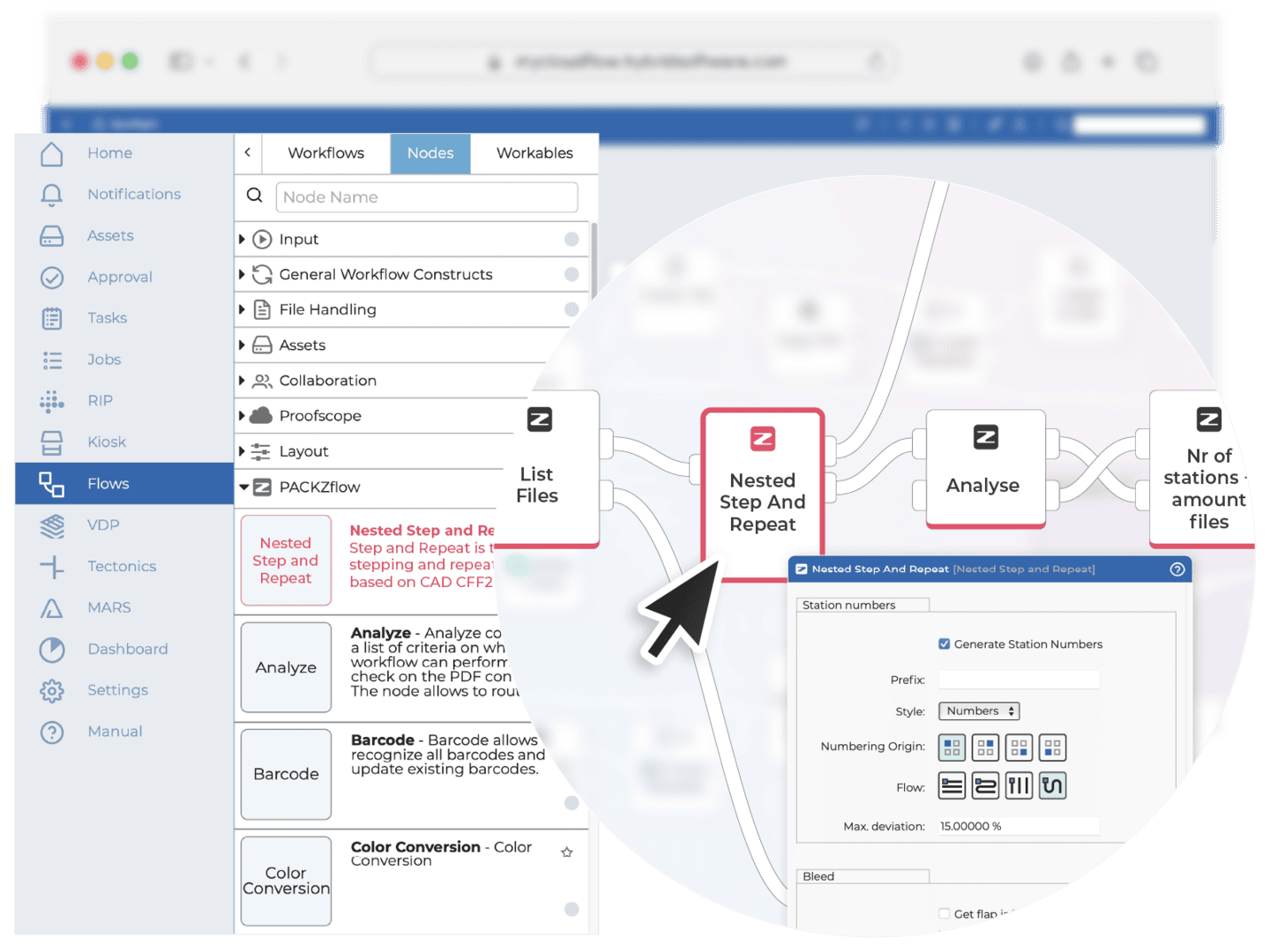Switch to the Nodes tab
The height and width of the screenshot is (952, 1270).
click(430, 153)
